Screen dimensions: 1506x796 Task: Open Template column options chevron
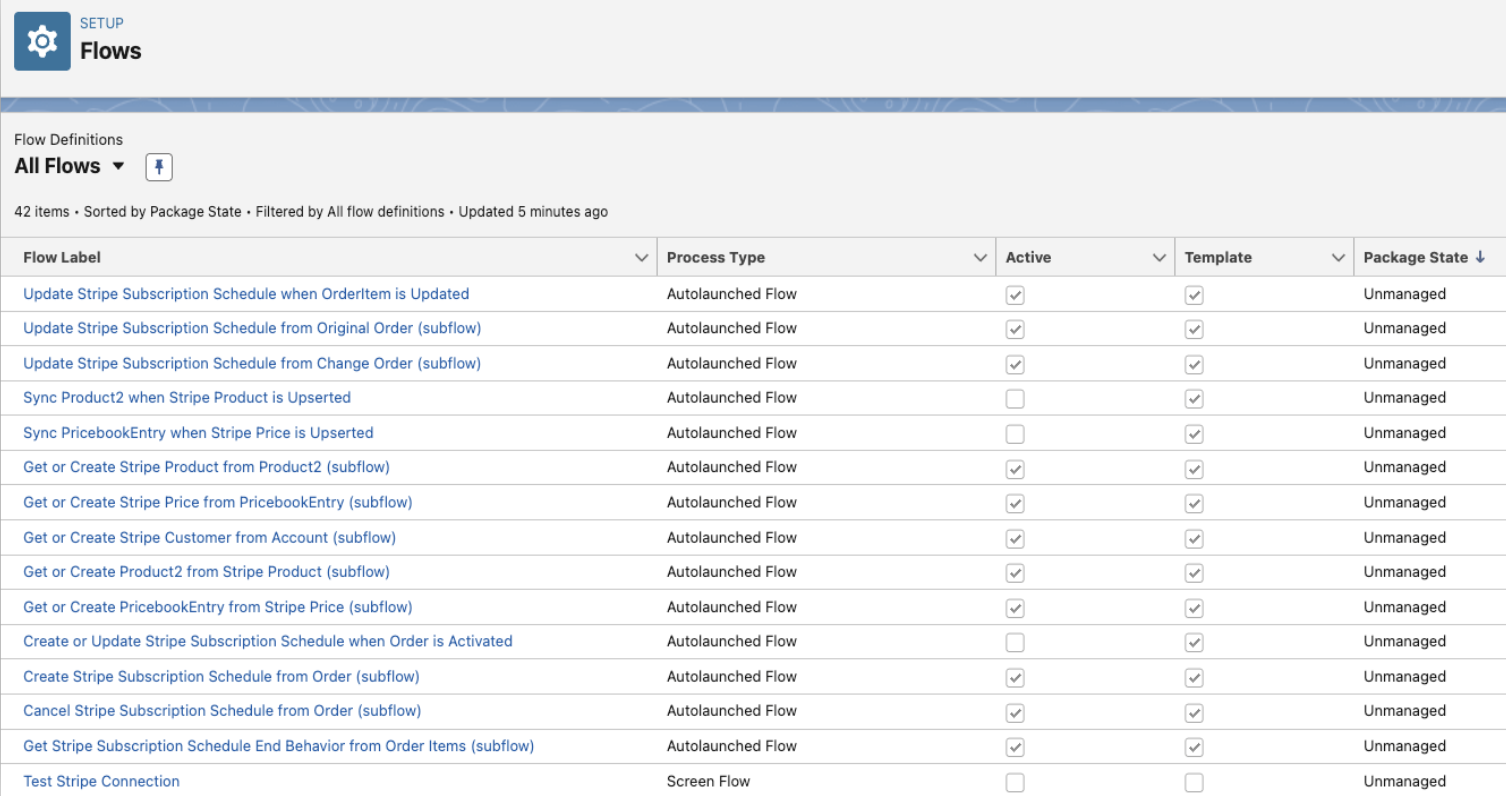point(1338,258)
